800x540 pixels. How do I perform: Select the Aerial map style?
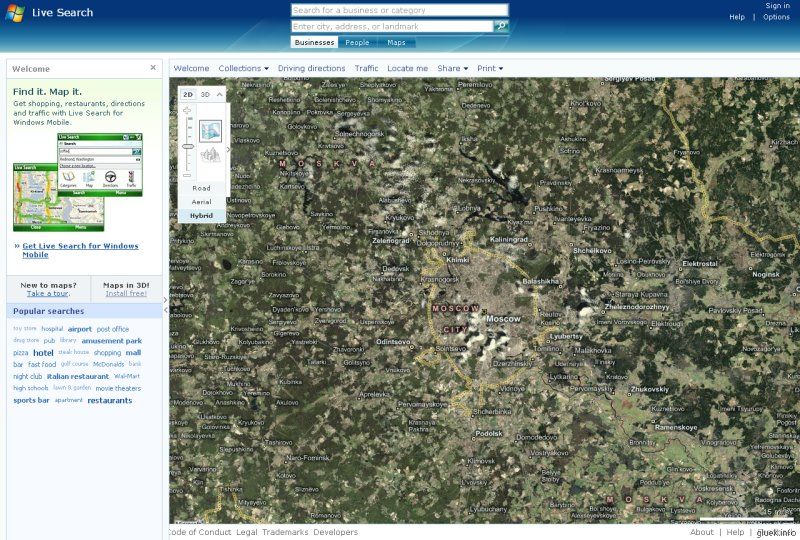(202, 201)
